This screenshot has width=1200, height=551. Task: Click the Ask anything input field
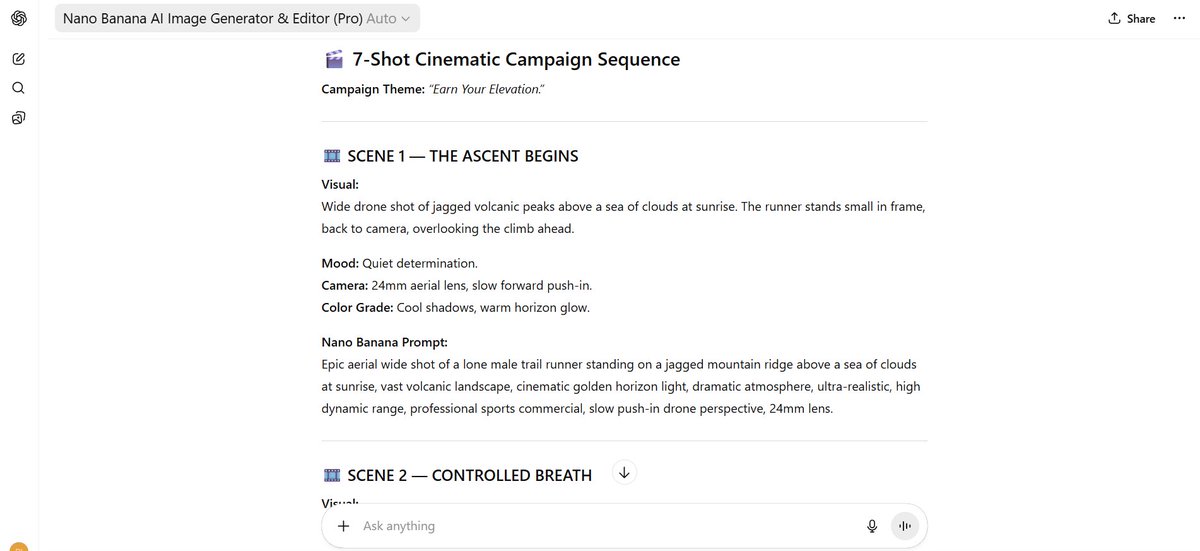point(600,526)
